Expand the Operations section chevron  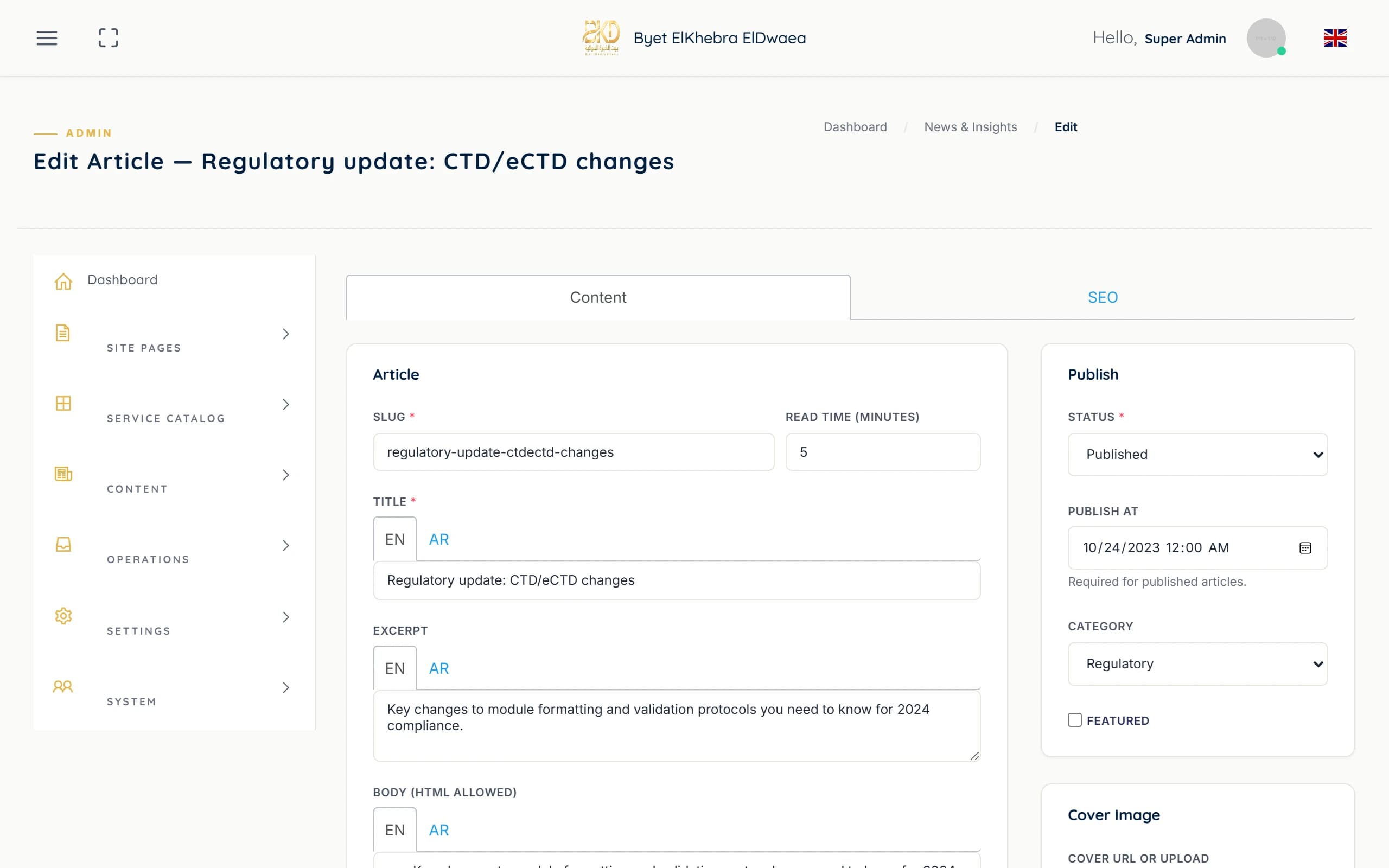pos(286,546)
